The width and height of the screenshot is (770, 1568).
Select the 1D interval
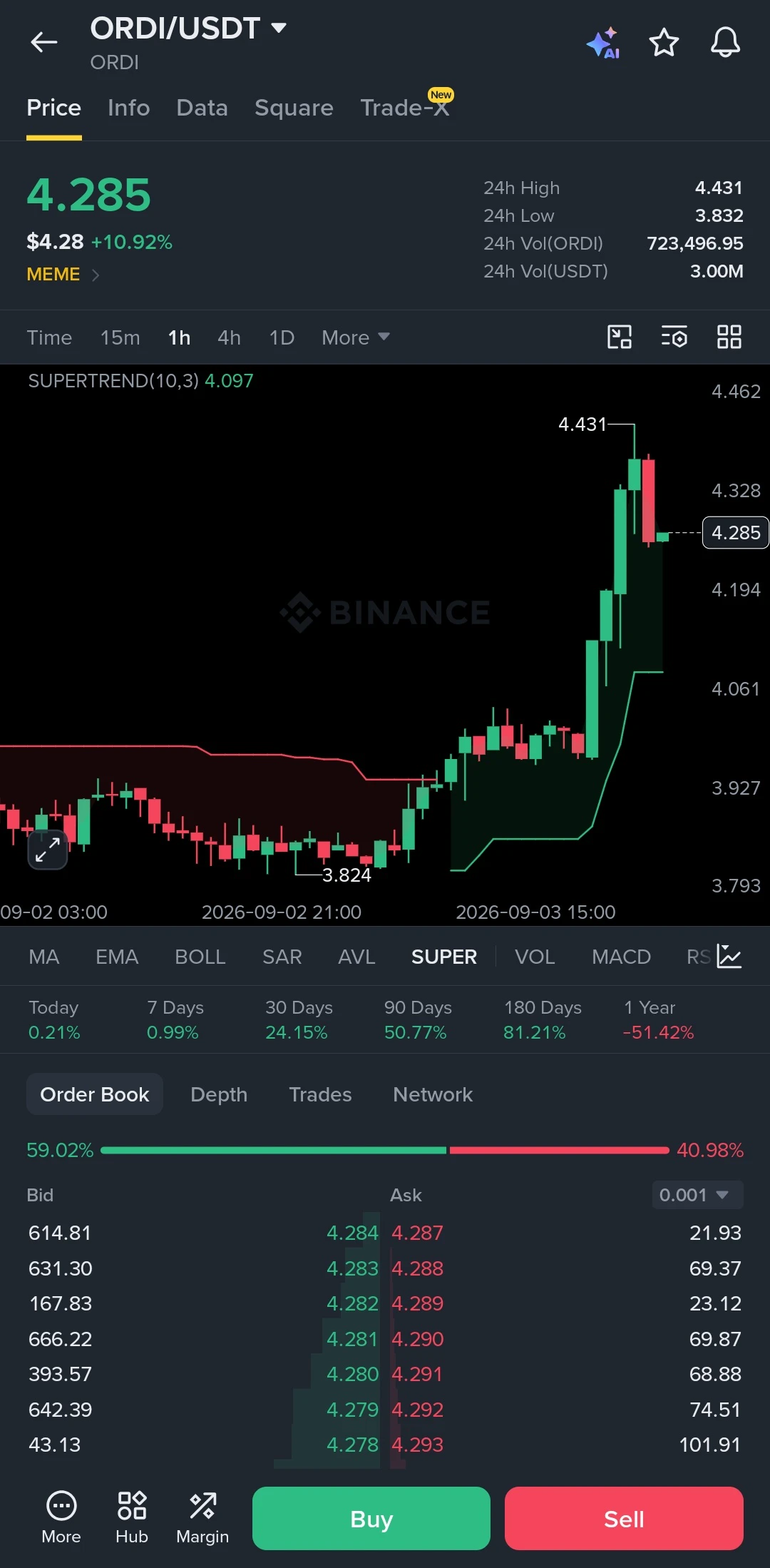point(282,337)
